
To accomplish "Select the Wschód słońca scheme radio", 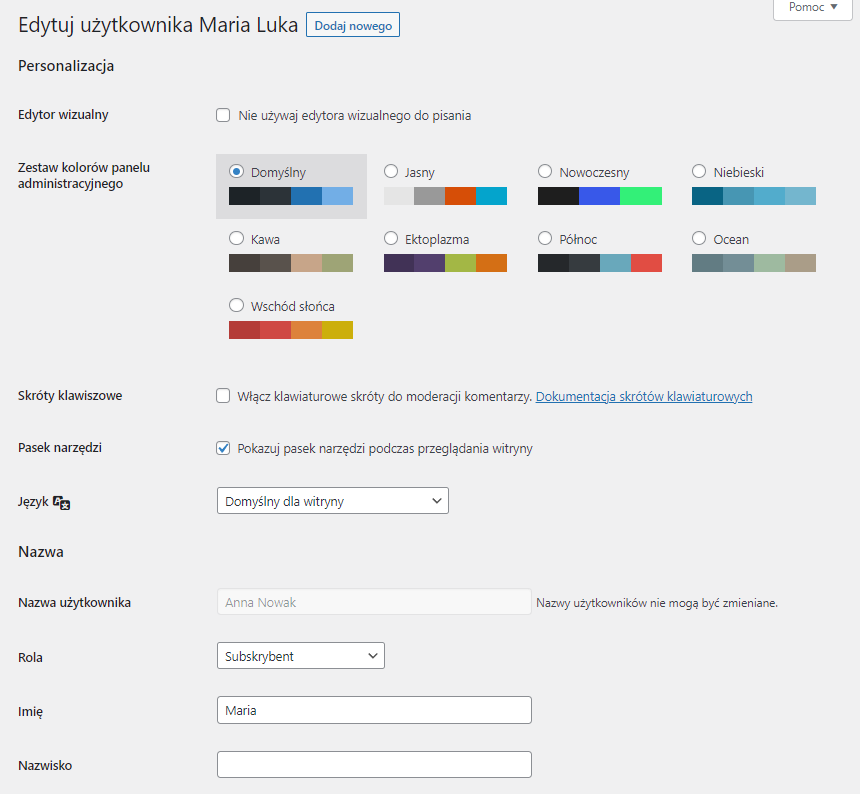I will (x=236, y=305).
